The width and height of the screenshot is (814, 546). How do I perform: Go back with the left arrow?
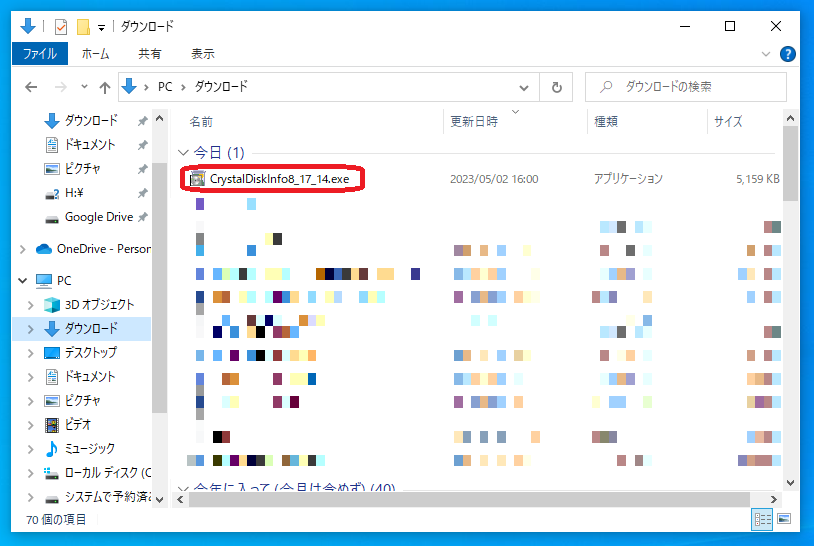pyautogui.click(x=31, y=87)
